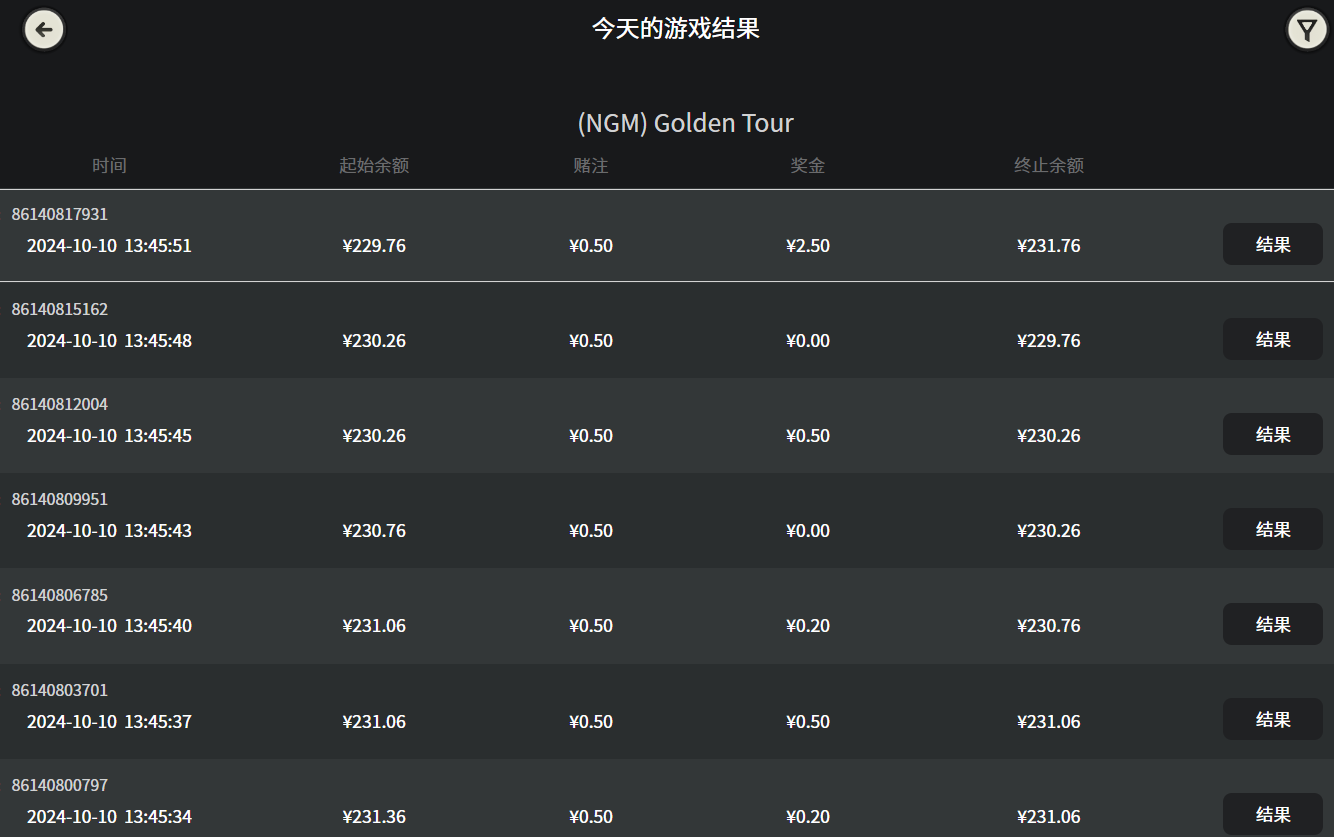Image resolution: width=1334 pixels, height=837 pixels.
Task: Click the (NGM) Golden Tour game title
Action: (685, 123)
